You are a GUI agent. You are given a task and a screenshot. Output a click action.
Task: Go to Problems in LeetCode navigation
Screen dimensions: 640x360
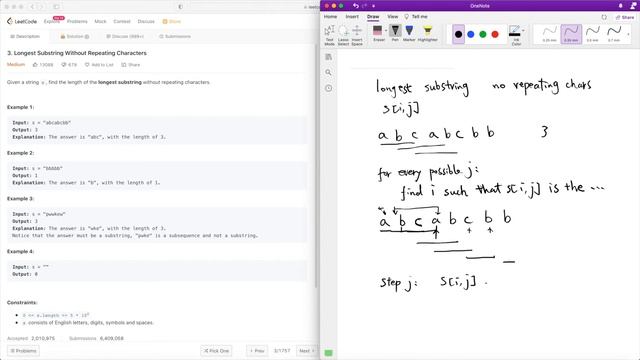[x=77, y=21]
